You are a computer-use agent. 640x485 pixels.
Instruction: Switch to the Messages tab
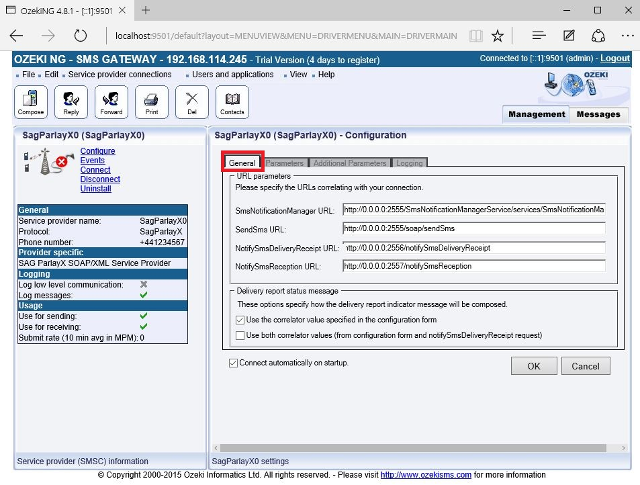coord(598,114)
